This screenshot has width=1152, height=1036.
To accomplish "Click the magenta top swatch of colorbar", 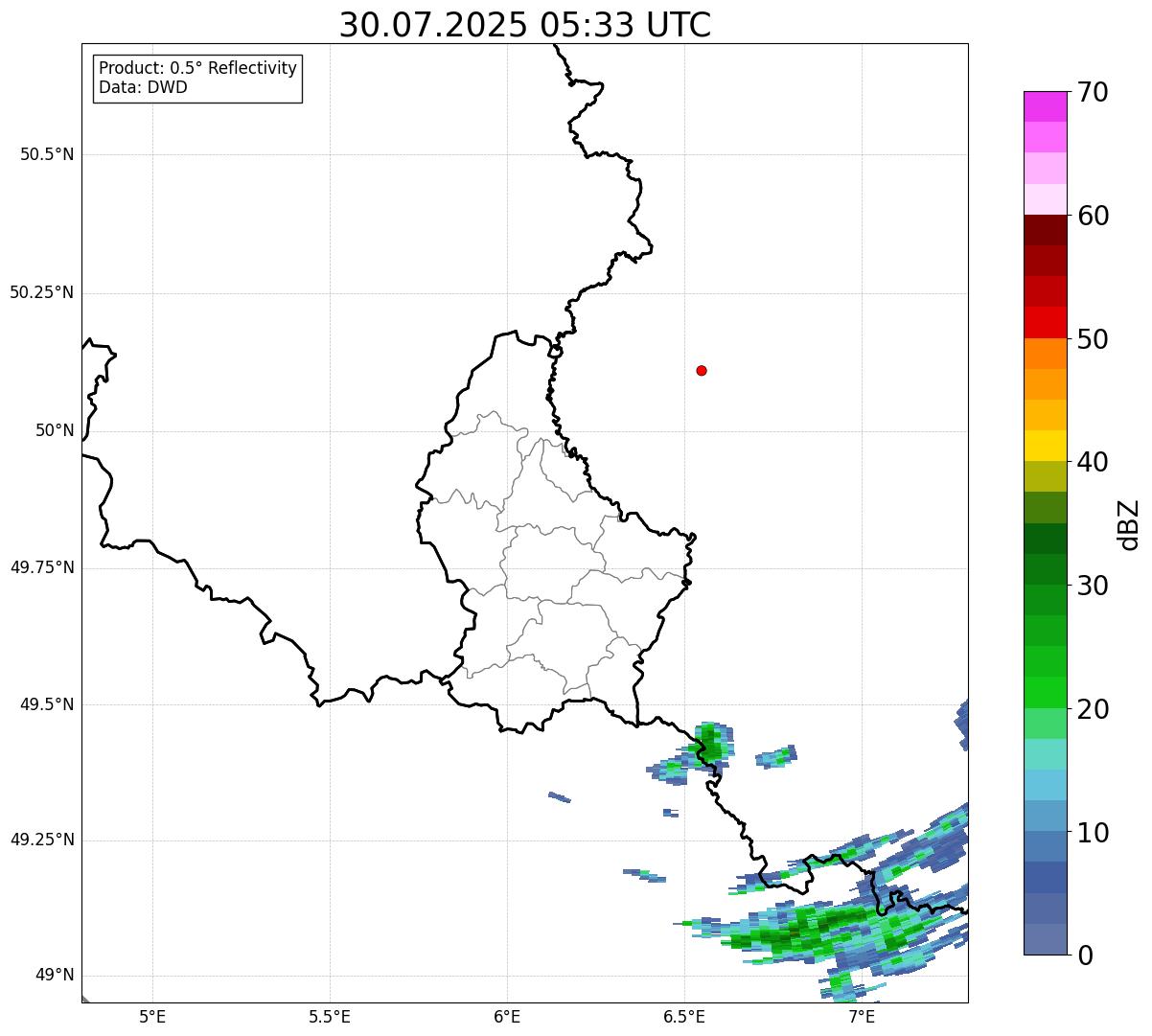I will click(1045, 106).
